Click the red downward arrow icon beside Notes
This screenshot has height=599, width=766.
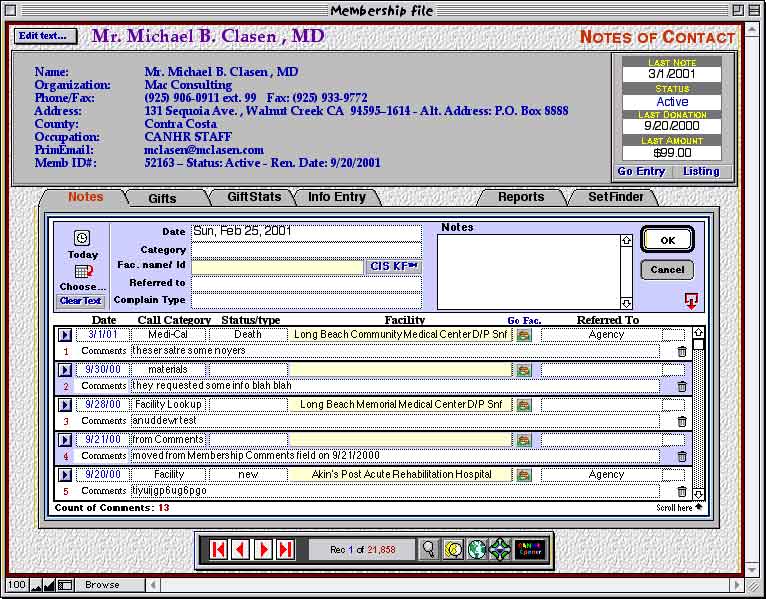tap(691, 301)
